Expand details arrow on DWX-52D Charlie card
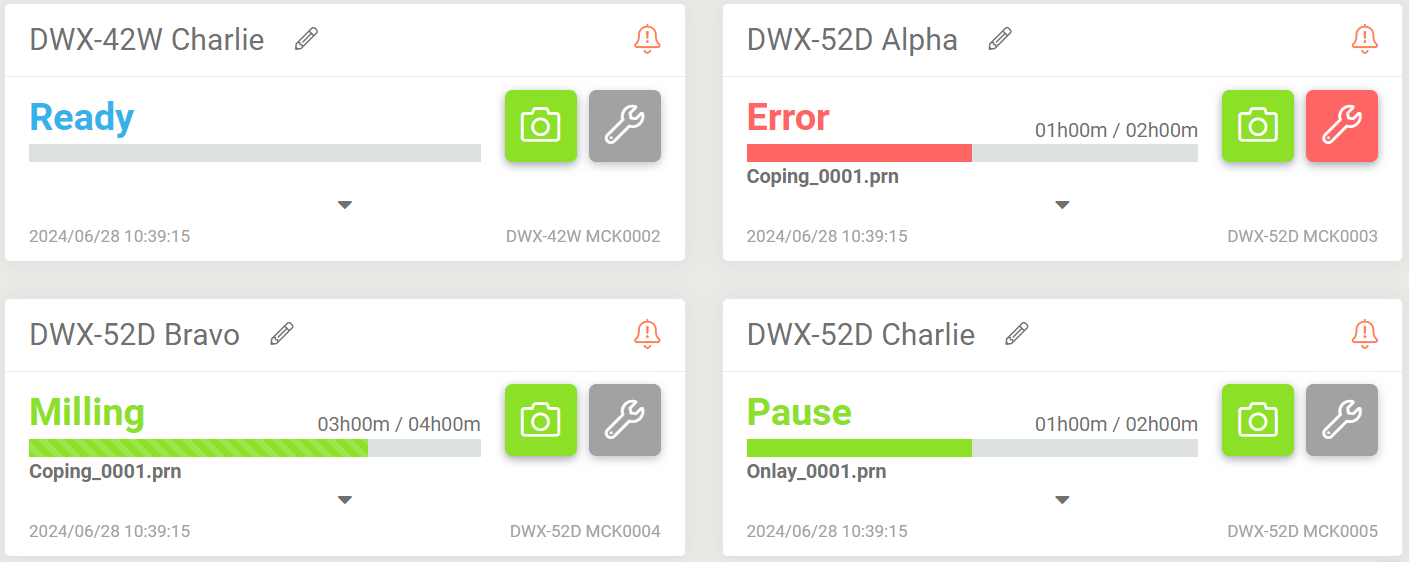Screen dimensions: 1409x562 [1062, 499]
